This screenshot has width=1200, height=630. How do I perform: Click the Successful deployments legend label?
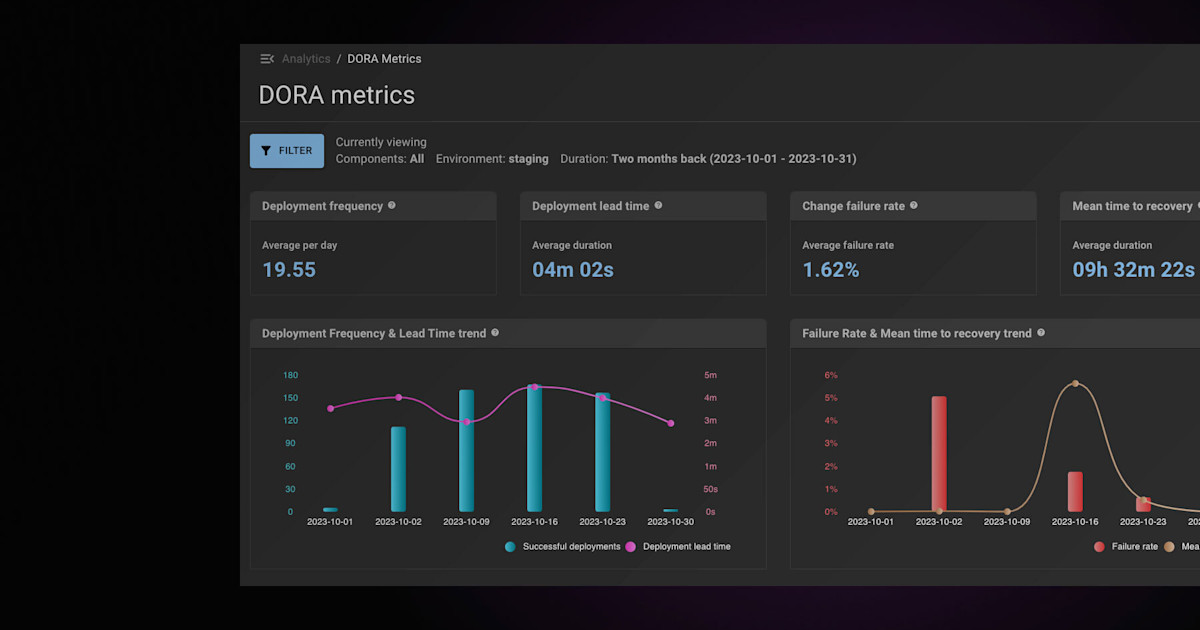pyautogui.click(x=571, y=547)
